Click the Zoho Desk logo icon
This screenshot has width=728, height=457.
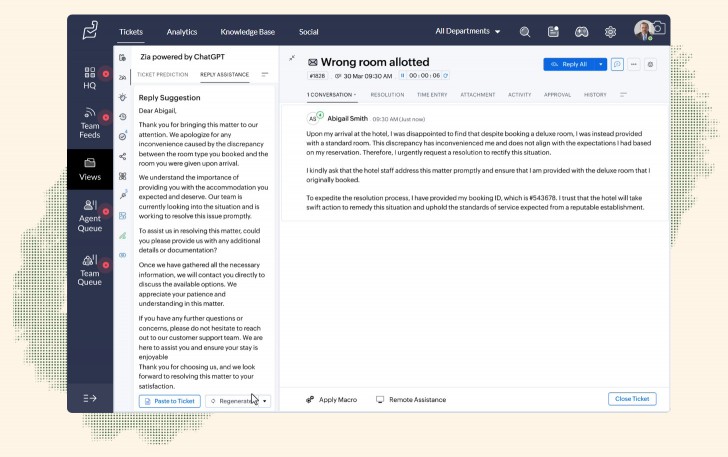[90, 30]
